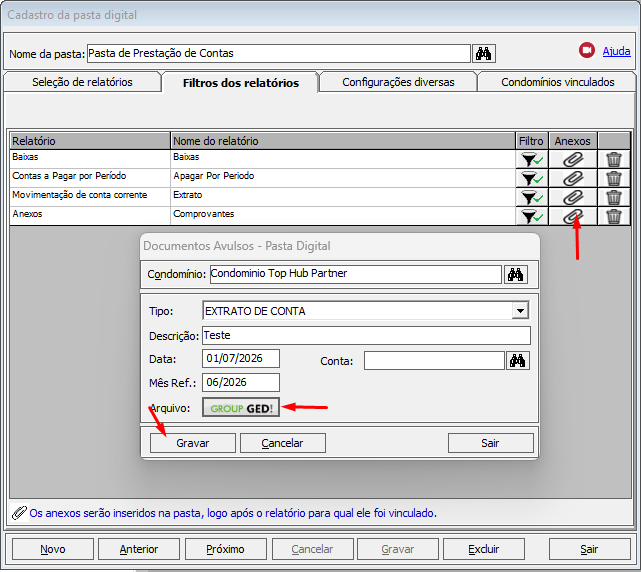Select the Comprovantes report name cell
Screen dimensions: 641x572
[343, 216]
